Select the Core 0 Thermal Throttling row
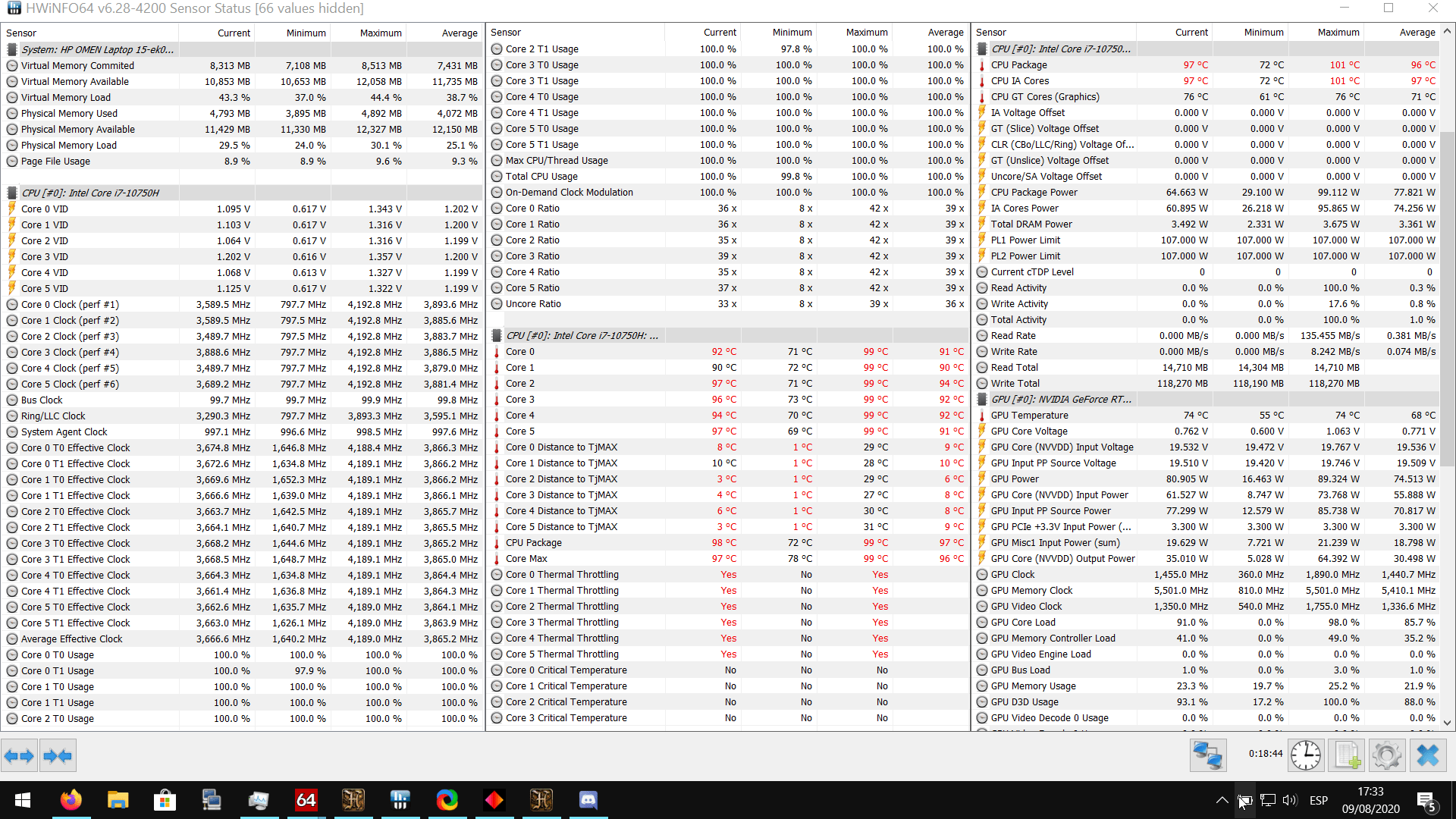 [562, 575]
